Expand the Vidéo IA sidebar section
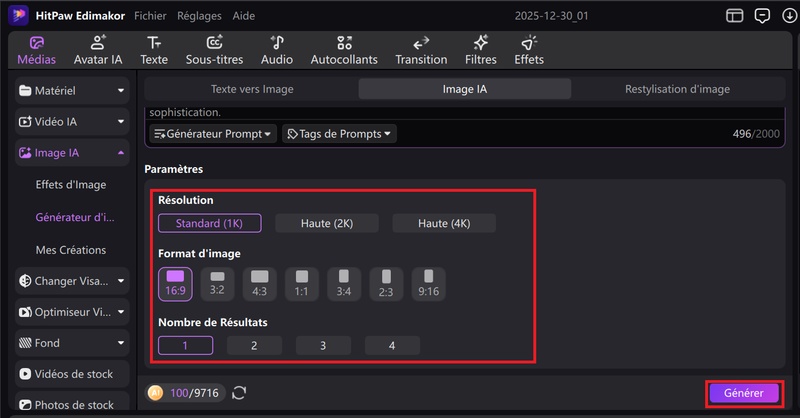 tap(72, 122)
